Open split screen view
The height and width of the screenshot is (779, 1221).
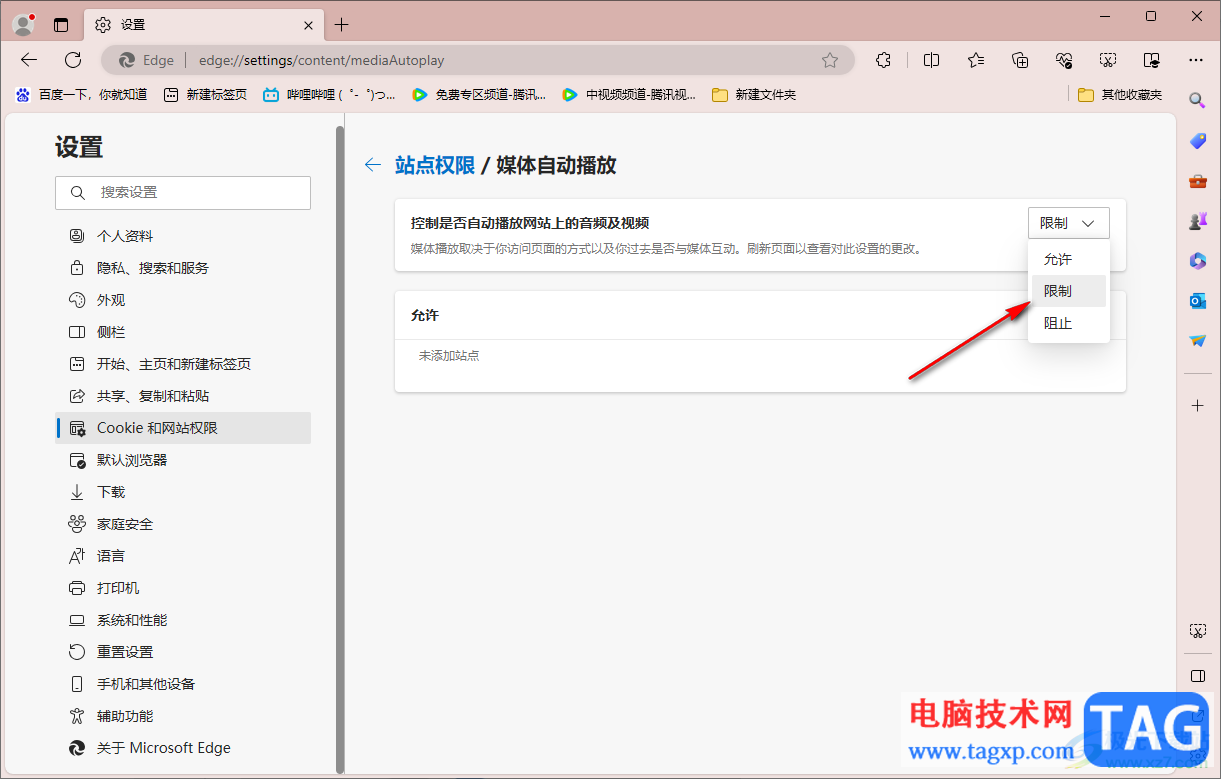931,60
